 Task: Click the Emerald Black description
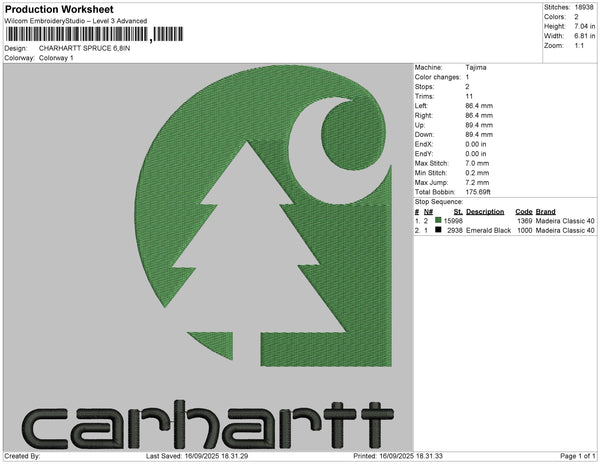click(x=489, y=230)
